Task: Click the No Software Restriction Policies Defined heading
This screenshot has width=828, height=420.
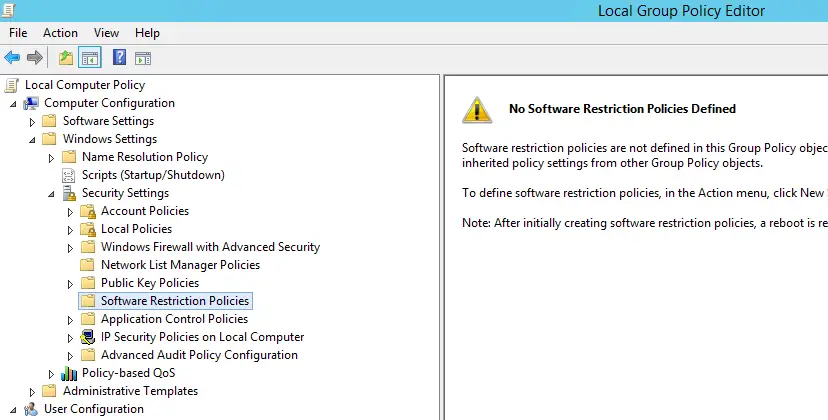Action: [x=622, y=108]
